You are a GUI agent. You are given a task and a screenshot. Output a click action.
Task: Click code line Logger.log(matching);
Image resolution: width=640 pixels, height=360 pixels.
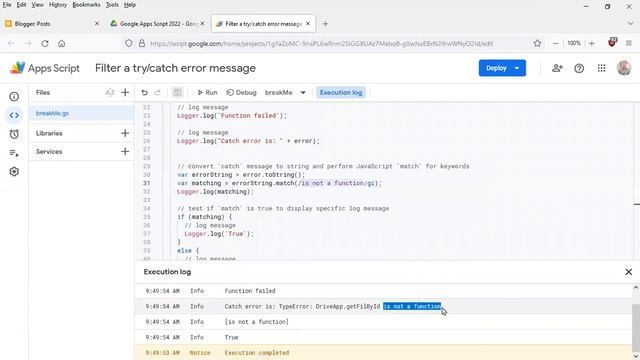click(216, 192)
